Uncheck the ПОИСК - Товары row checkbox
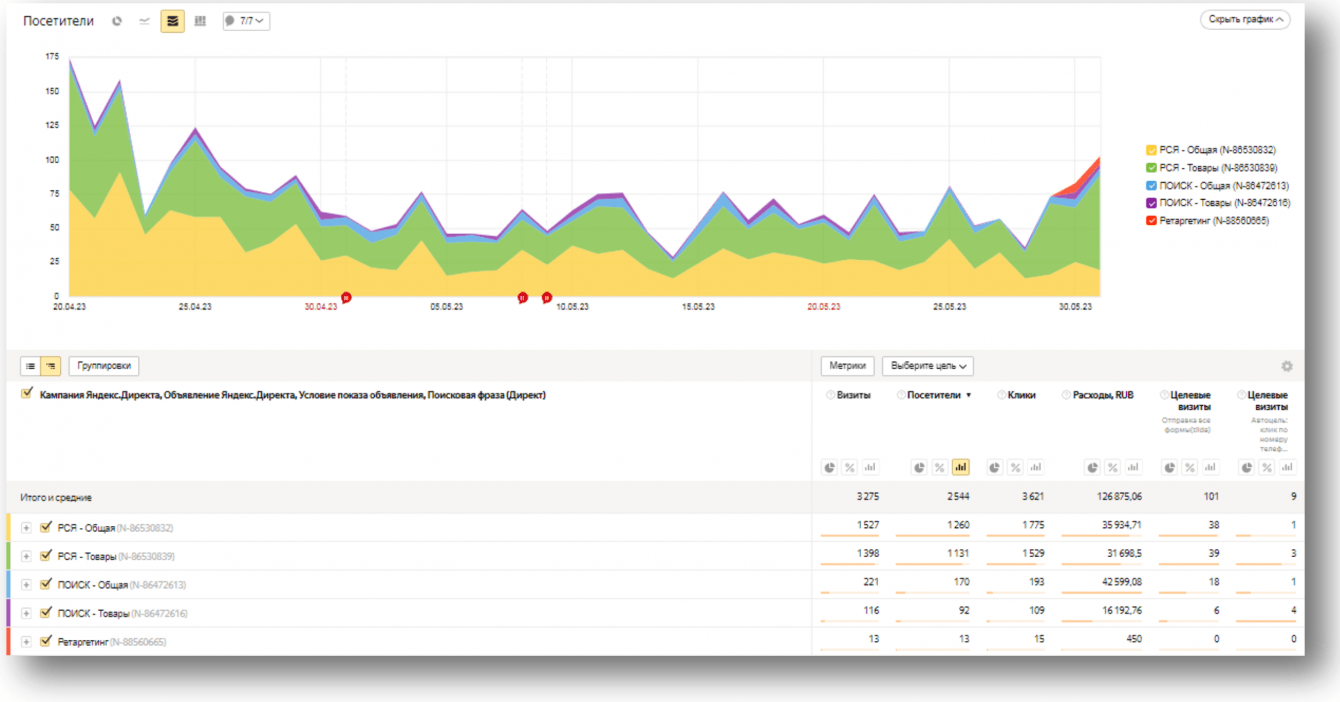Screen dimensions: 1340x702 click(46, 613)
